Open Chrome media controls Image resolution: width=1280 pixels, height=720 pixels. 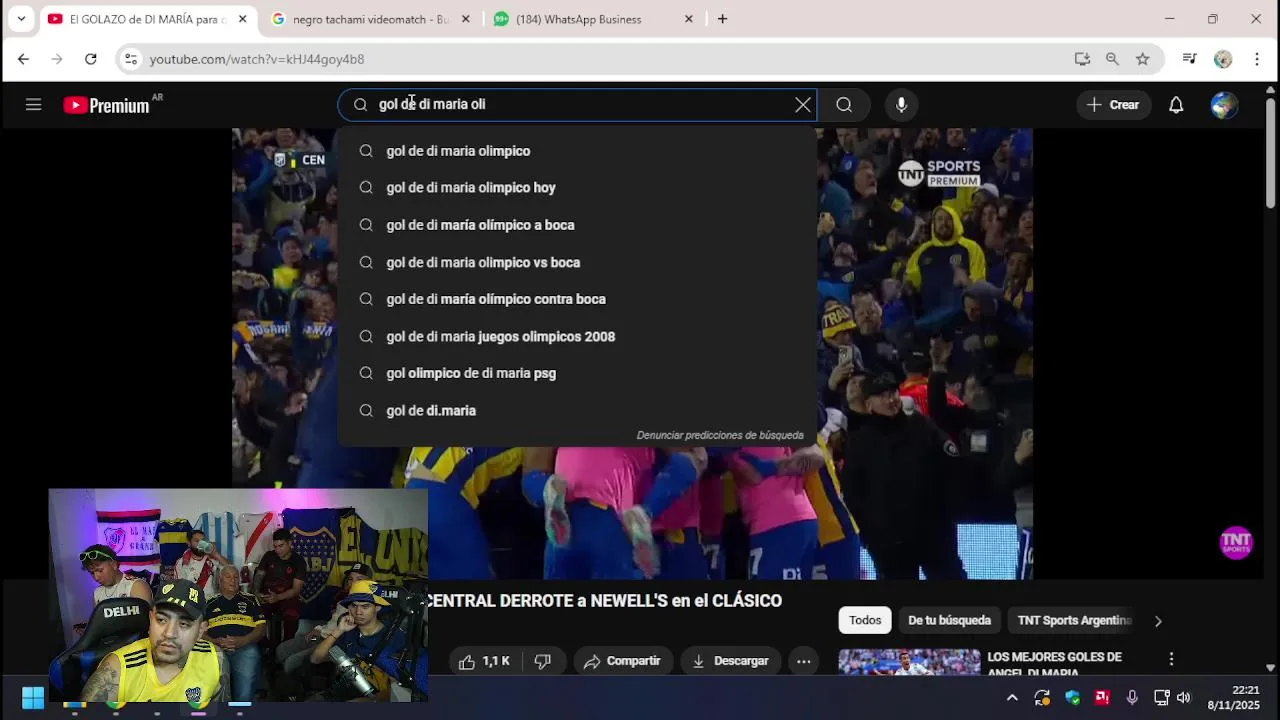(1189, 59)
